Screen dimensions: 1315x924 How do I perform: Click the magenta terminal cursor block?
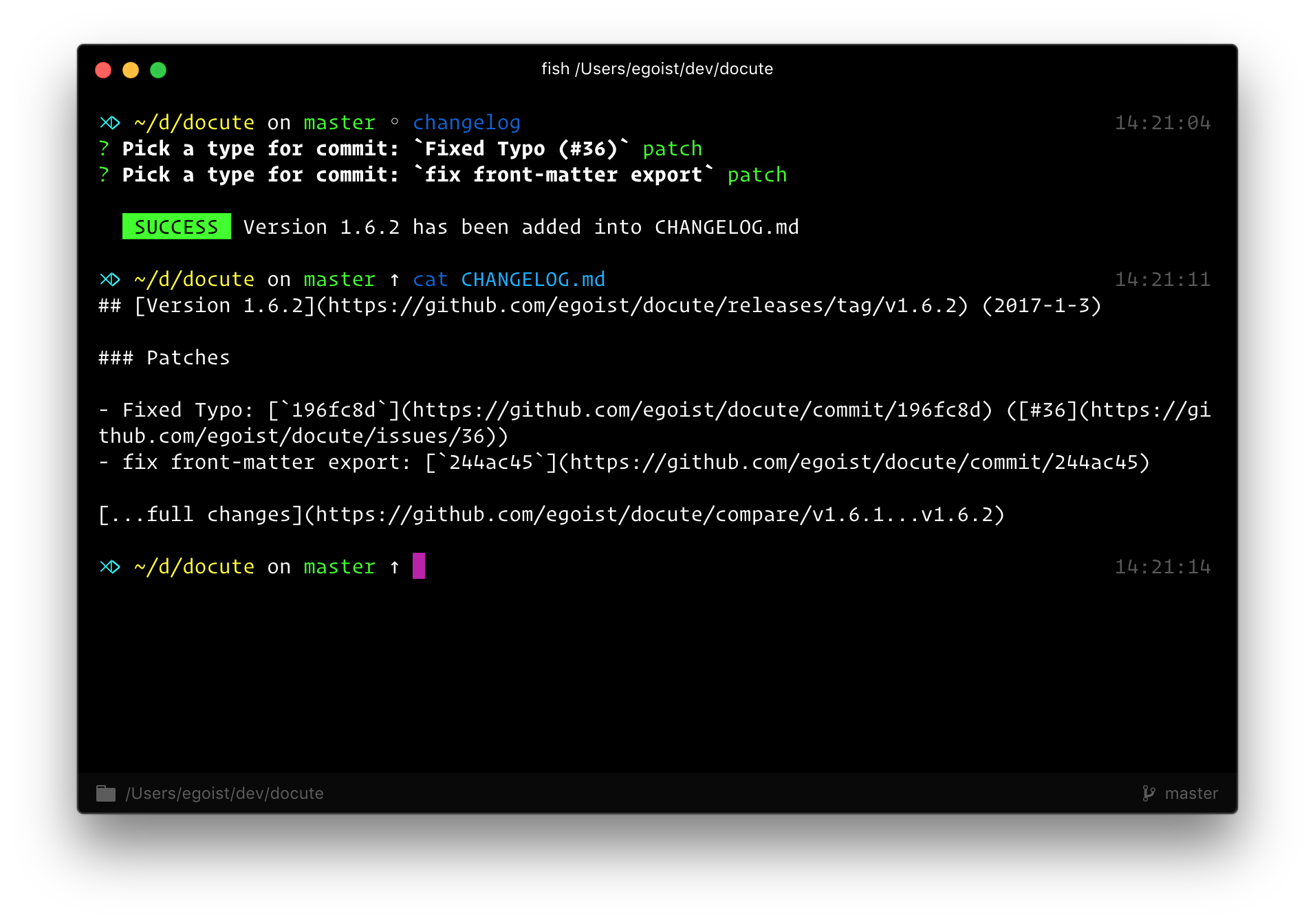(419, 566)
